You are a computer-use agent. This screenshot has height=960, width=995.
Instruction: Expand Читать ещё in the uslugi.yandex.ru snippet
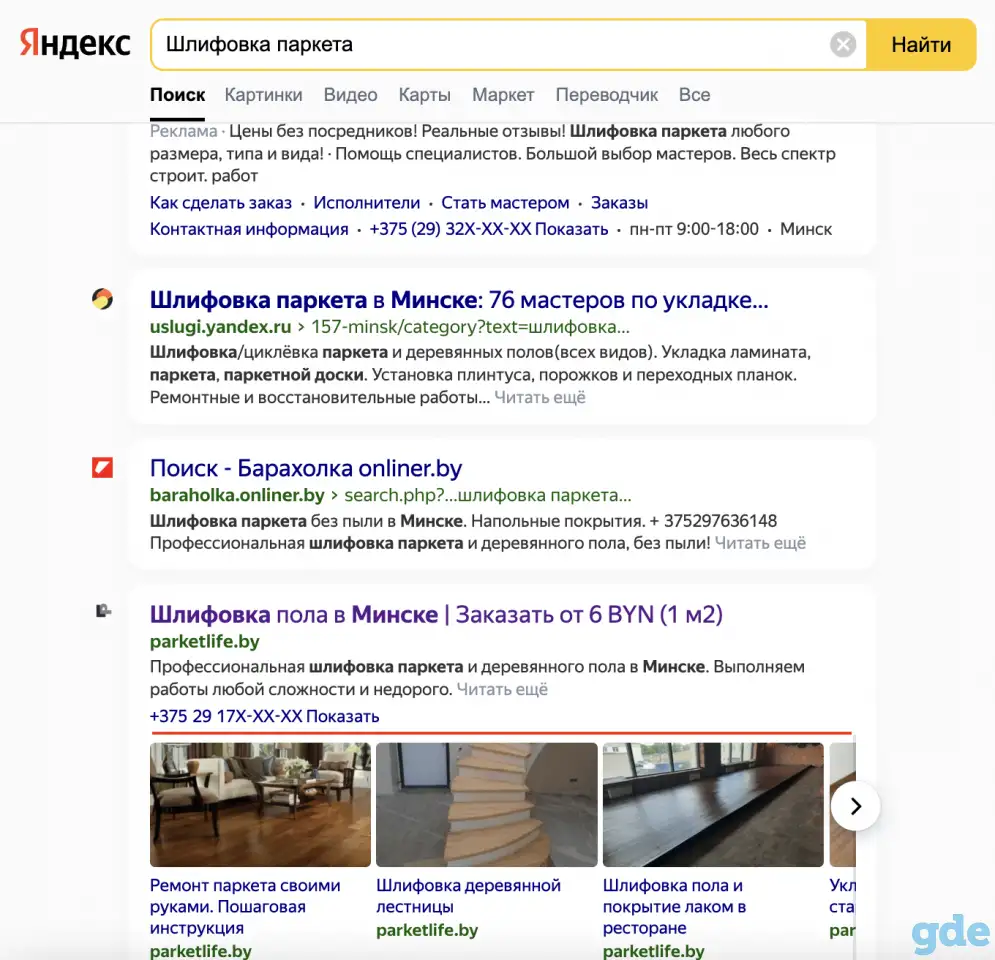(x=540, y=397)
